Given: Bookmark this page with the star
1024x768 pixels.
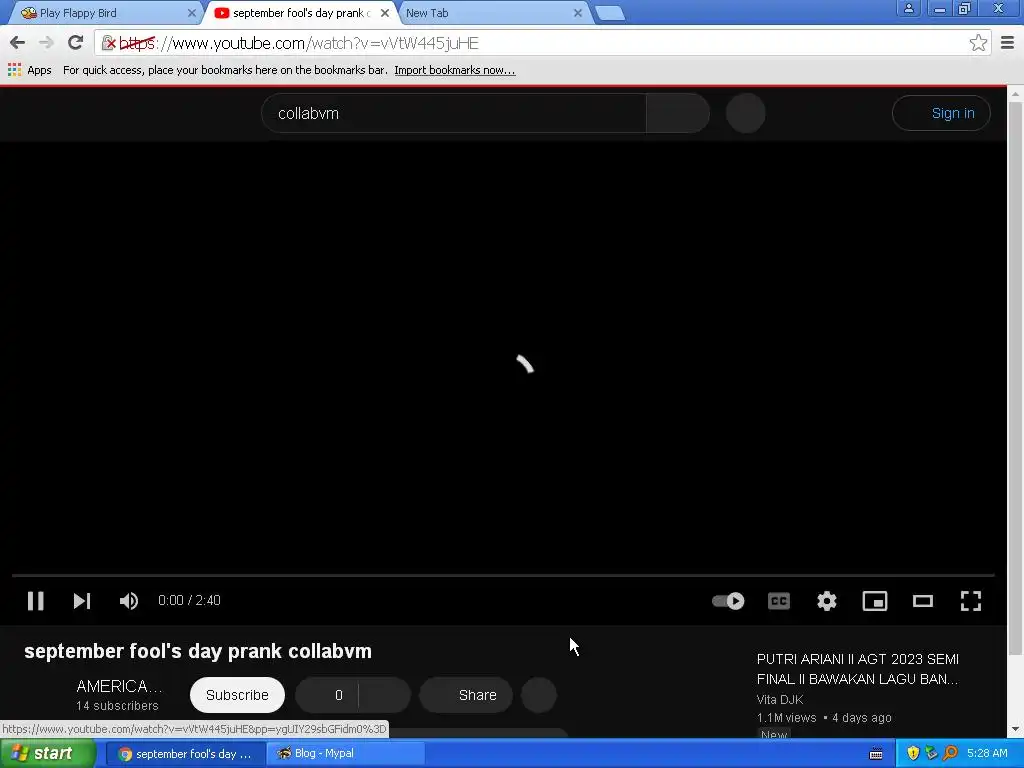Looking at the screenshot, I should tap(978, 43).
